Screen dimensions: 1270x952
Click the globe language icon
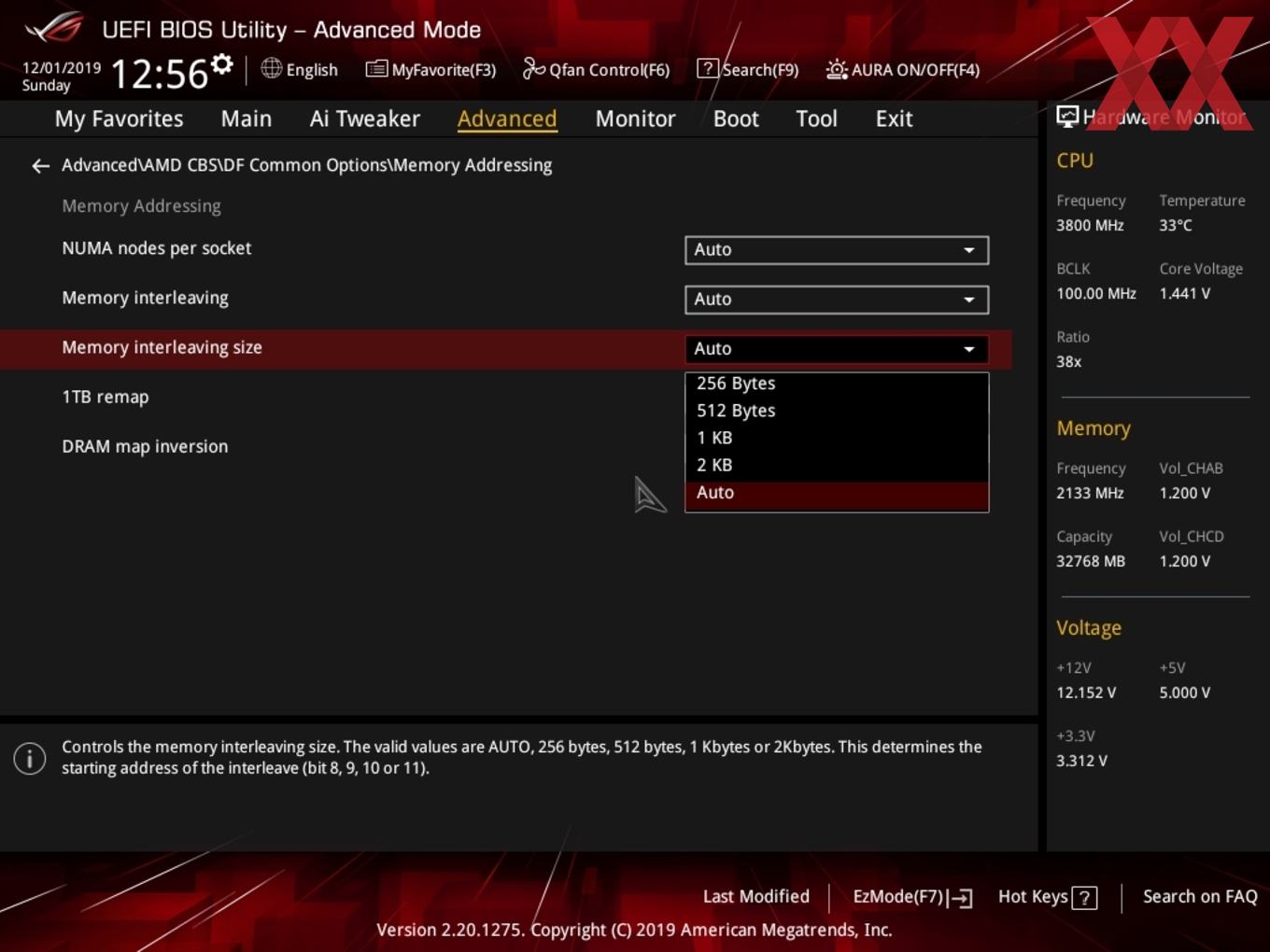(x=271, y=68)
